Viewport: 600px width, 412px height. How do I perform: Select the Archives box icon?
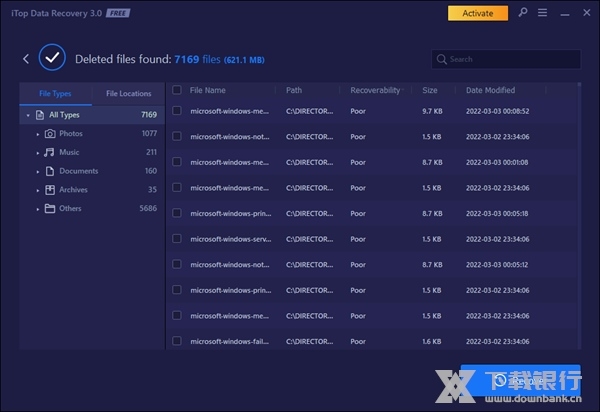click(x=49, y=190)
